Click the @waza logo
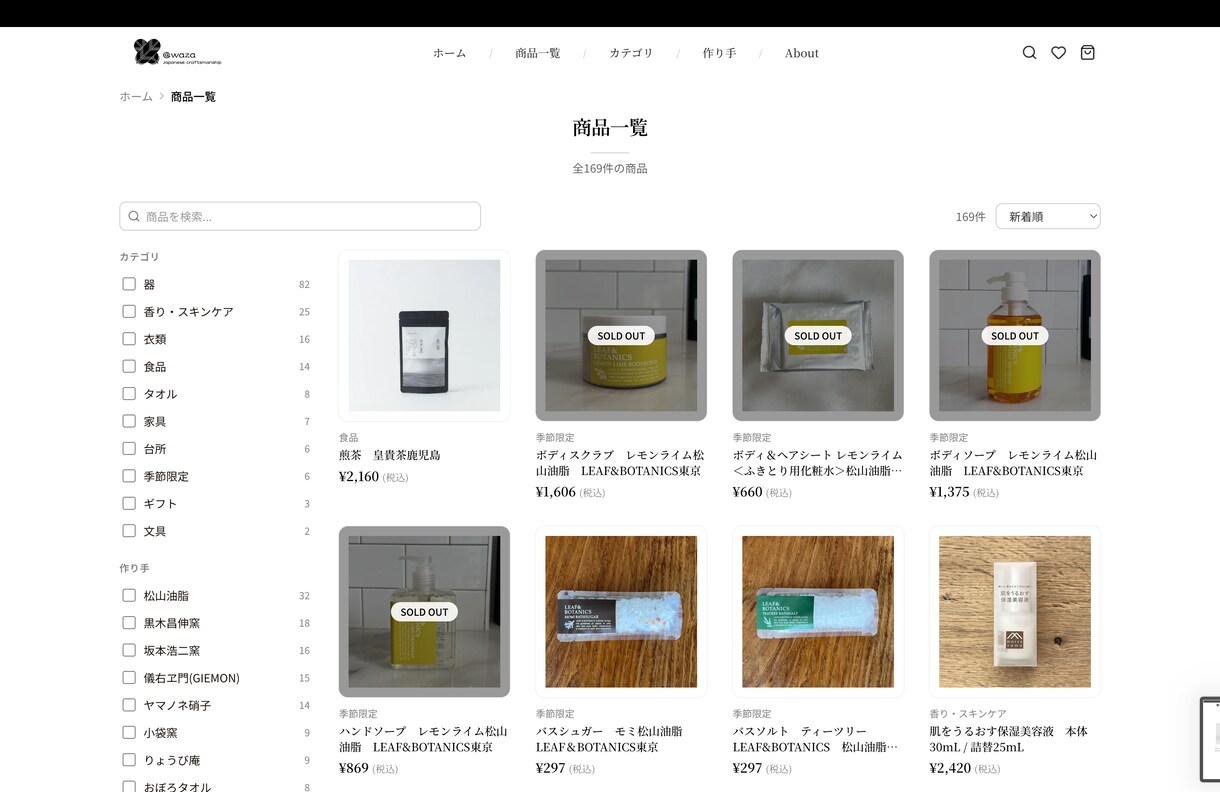This screenshot has height=792, width=1220. point(178,52)
